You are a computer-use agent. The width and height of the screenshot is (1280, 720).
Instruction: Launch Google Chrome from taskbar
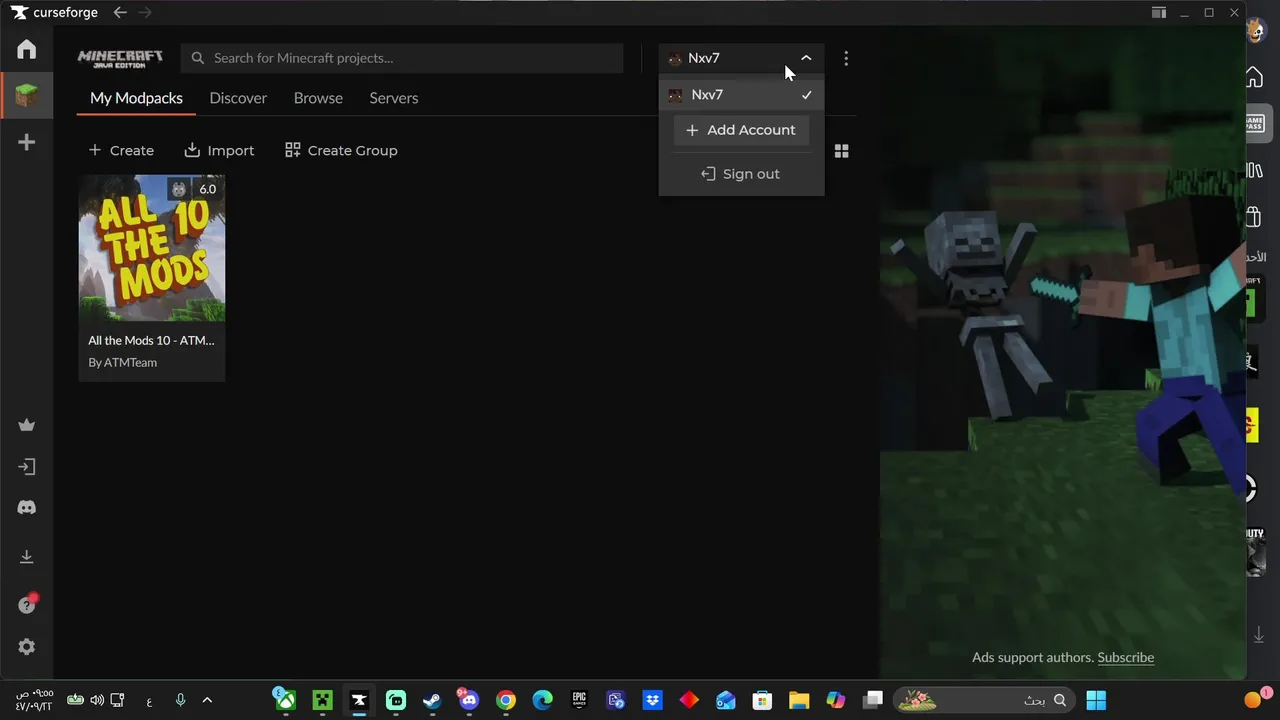[x=506, y=700]
